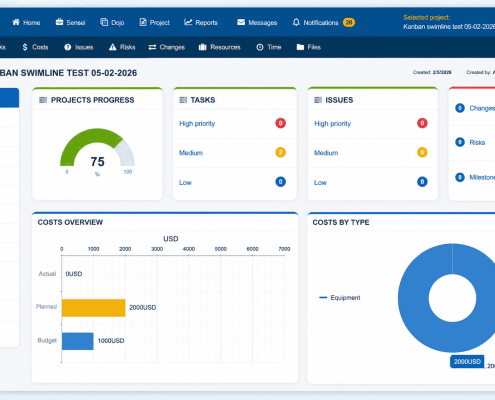The width and height of the screenshot is (495, 400).
Task: Click the 75 percent progress value
Action: tap(97, 162)
